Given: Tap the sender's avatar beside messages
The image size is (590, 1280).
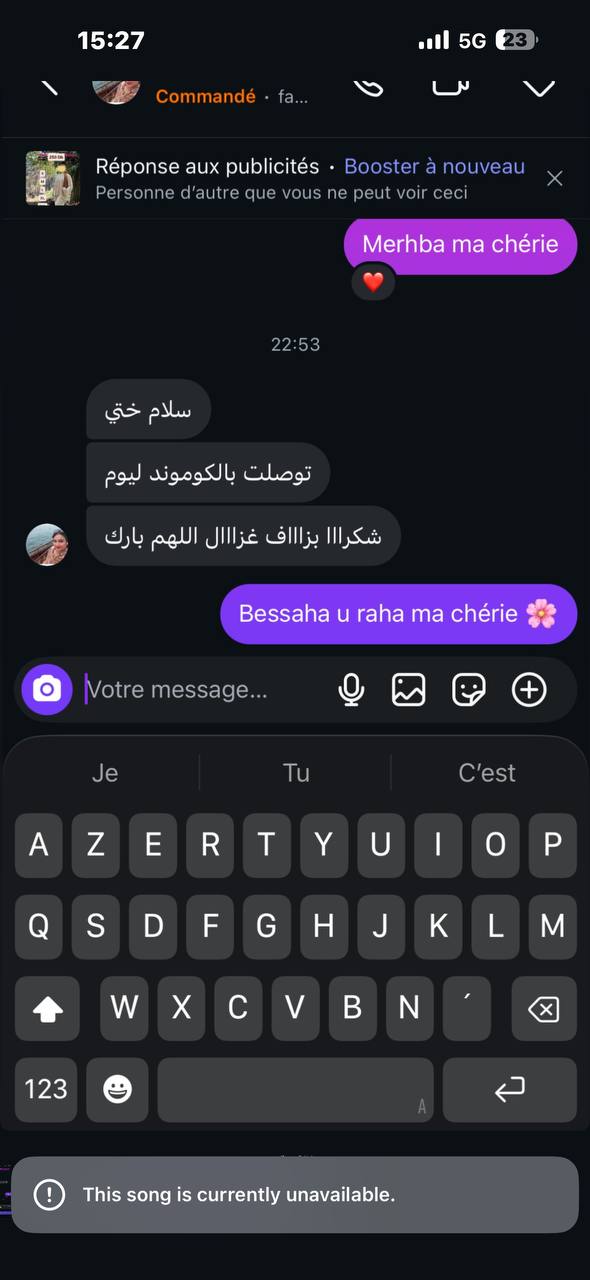Looking at the screenshot, I should 47,544.
